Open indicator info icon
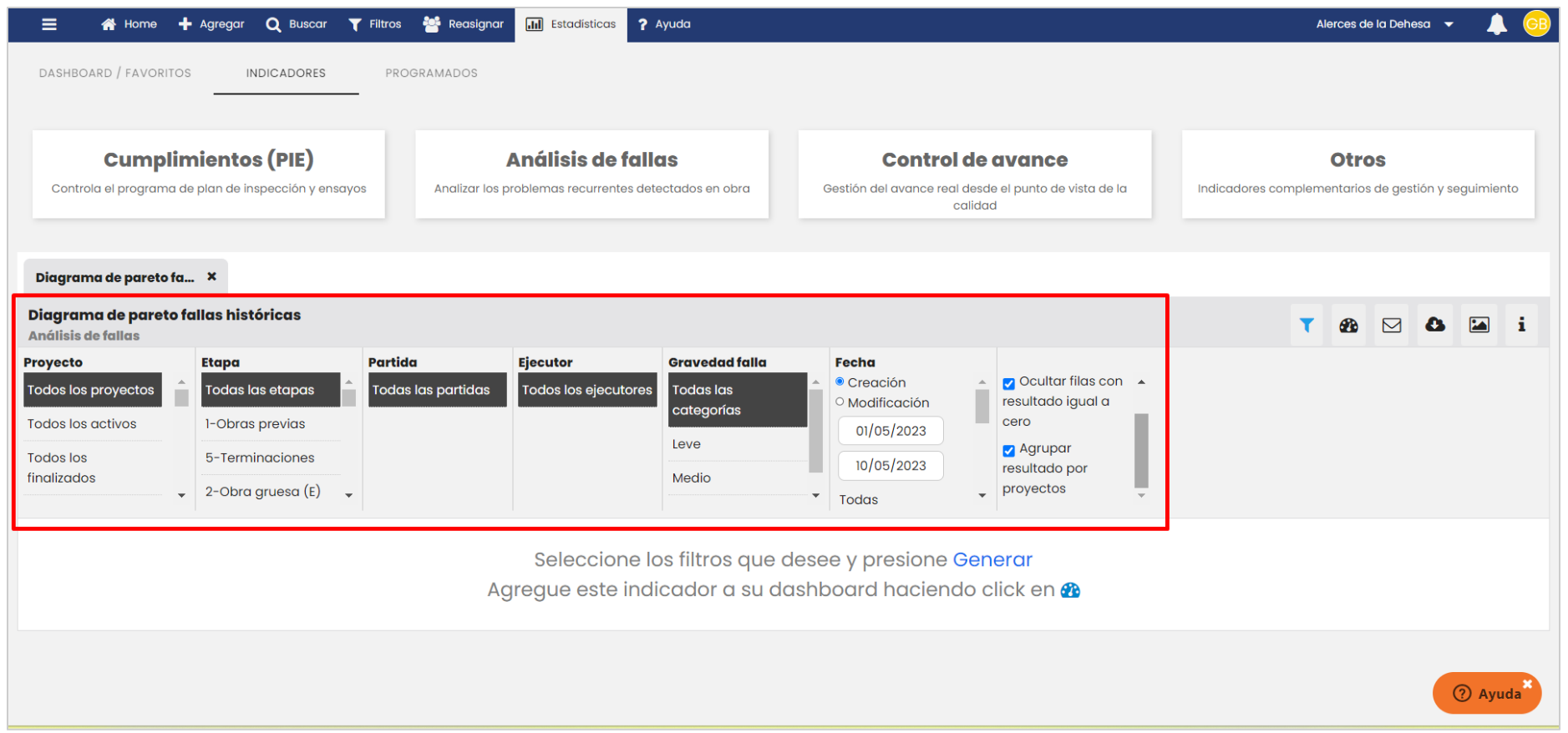 tap(1521, 325)
